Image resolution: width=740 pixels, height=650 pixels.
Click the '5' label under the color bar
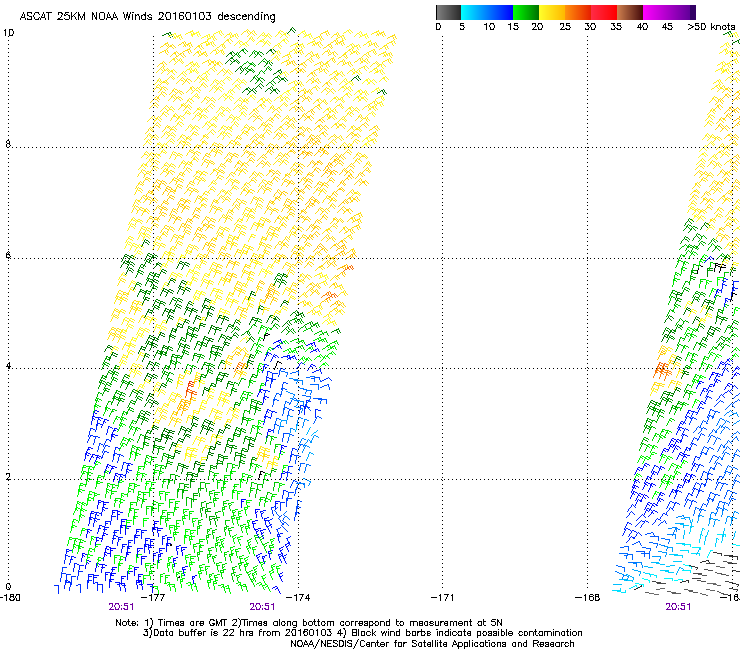coord(462,27)
